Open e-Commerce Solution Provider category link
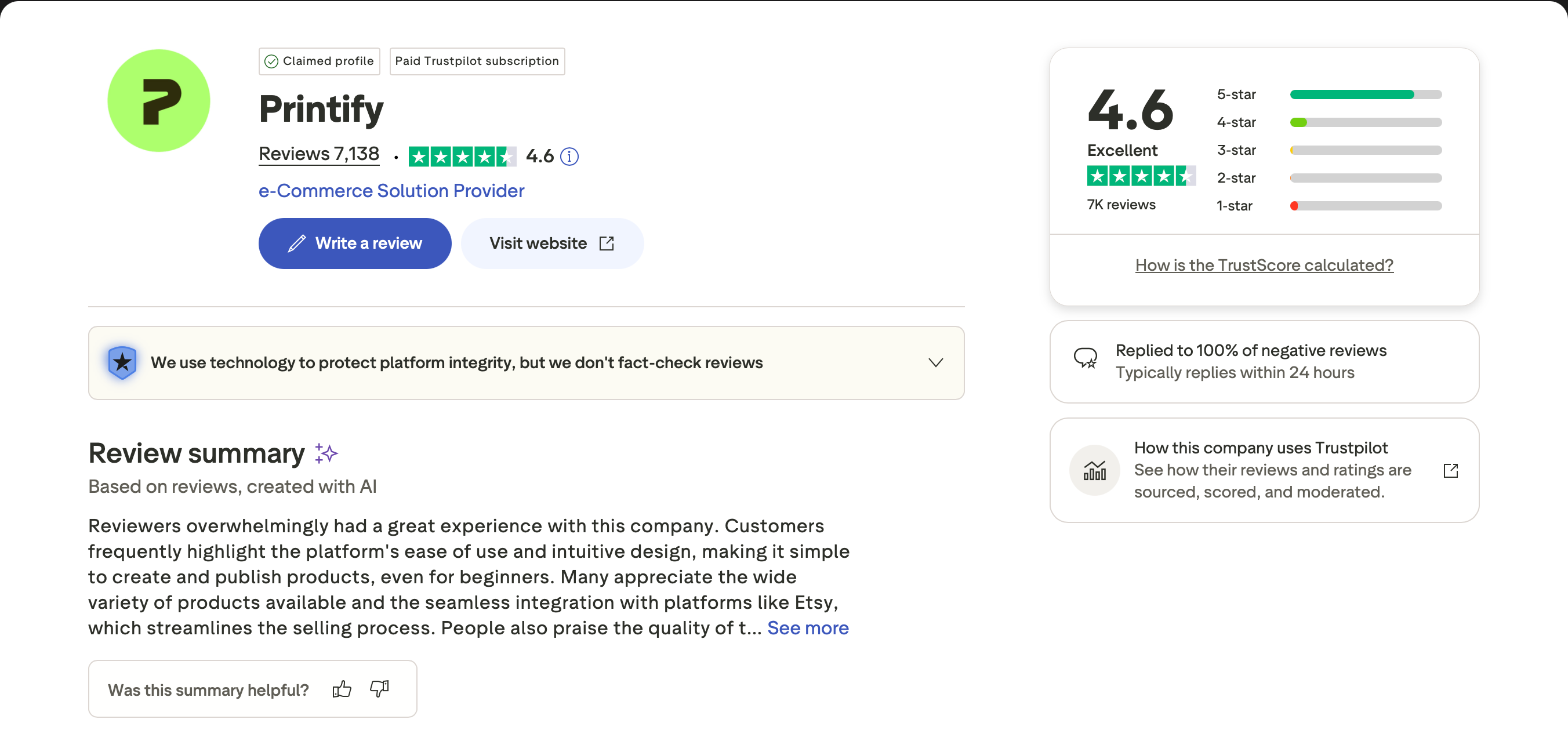 coord(391,191)
